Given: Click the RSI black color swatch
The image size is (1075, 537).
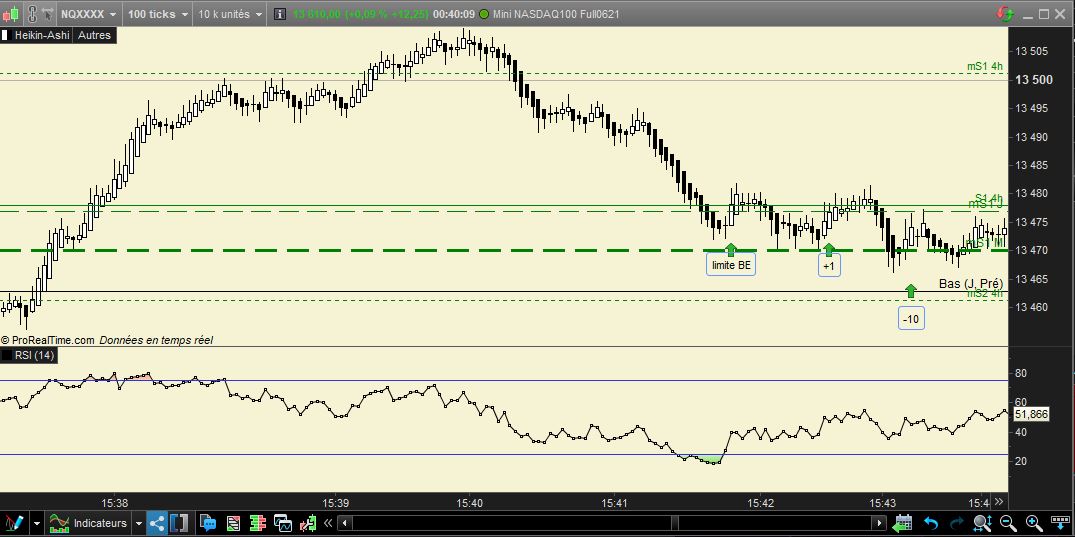Looking at the screenshot, I should pos(5,355).
